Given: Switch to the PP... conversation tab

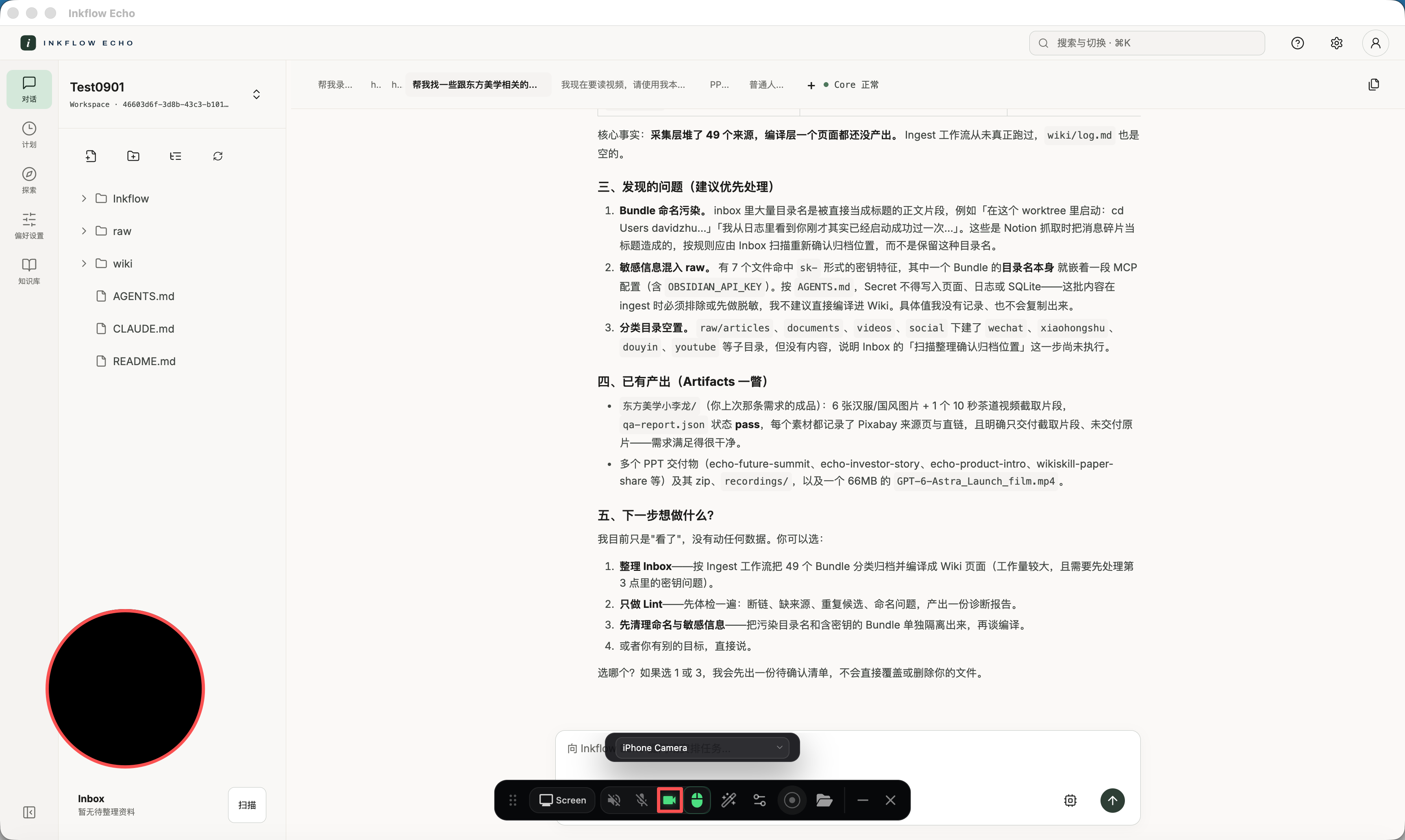Looking at the screenshot, I should coord(719,85).
